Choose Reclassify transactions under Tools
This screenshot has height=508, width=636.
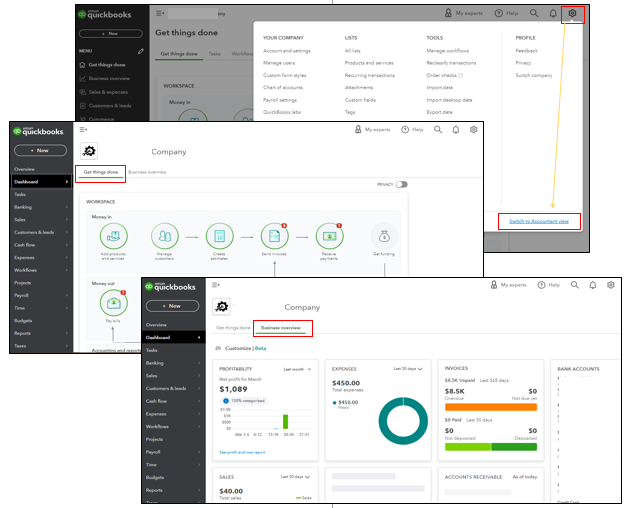pyautogui.click(x=451, y=63)
